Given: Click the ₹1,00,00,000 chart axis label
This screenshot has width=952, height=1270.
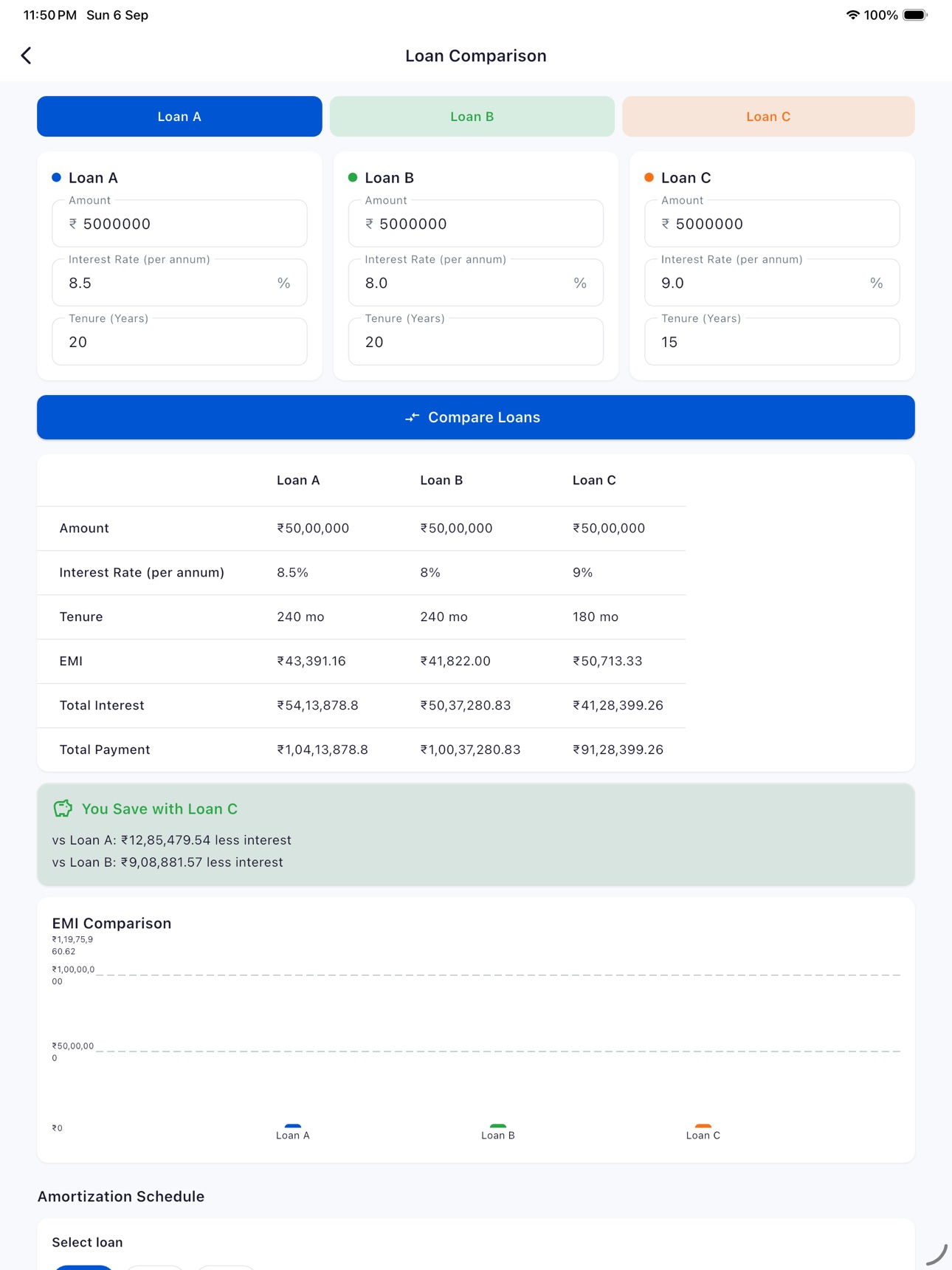Looking at the screenshot, I should (x=73, y=975).
